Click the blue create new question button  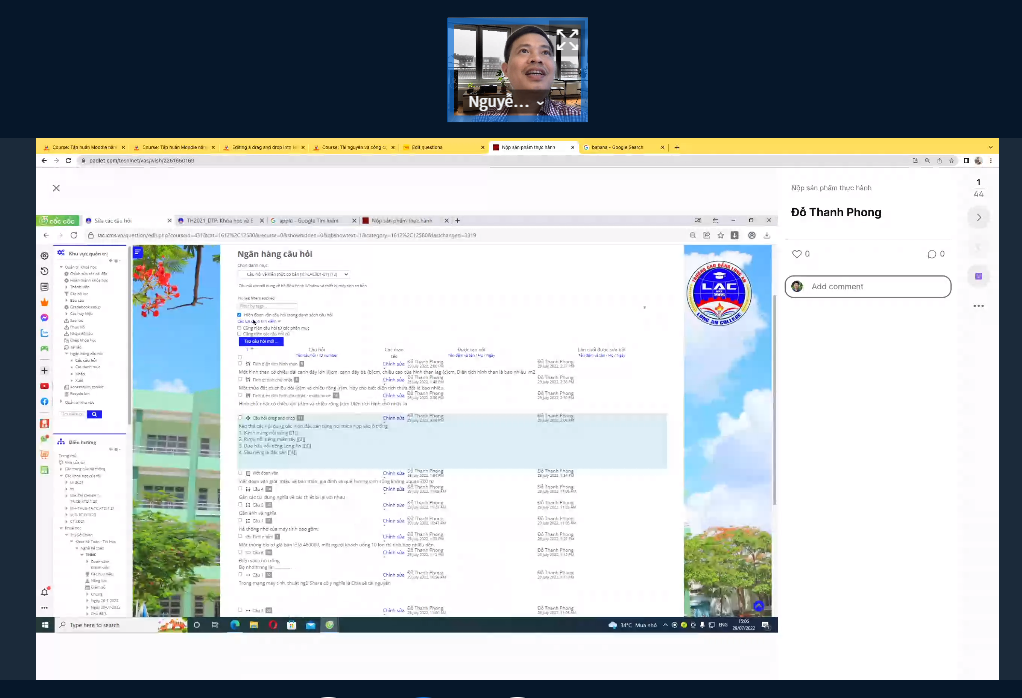click(260, 342)
